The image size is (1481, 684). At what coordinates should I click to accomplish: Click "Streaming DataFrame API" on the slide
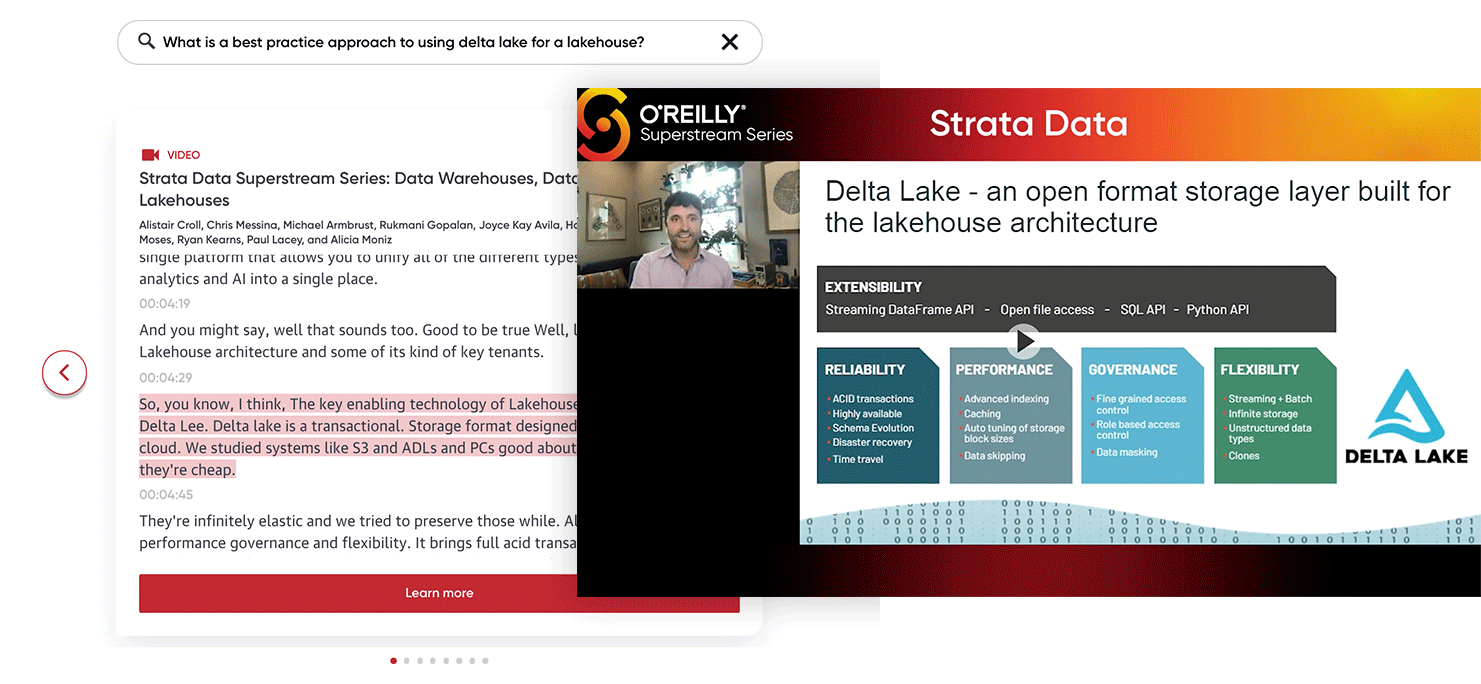(x=899, y=310)
